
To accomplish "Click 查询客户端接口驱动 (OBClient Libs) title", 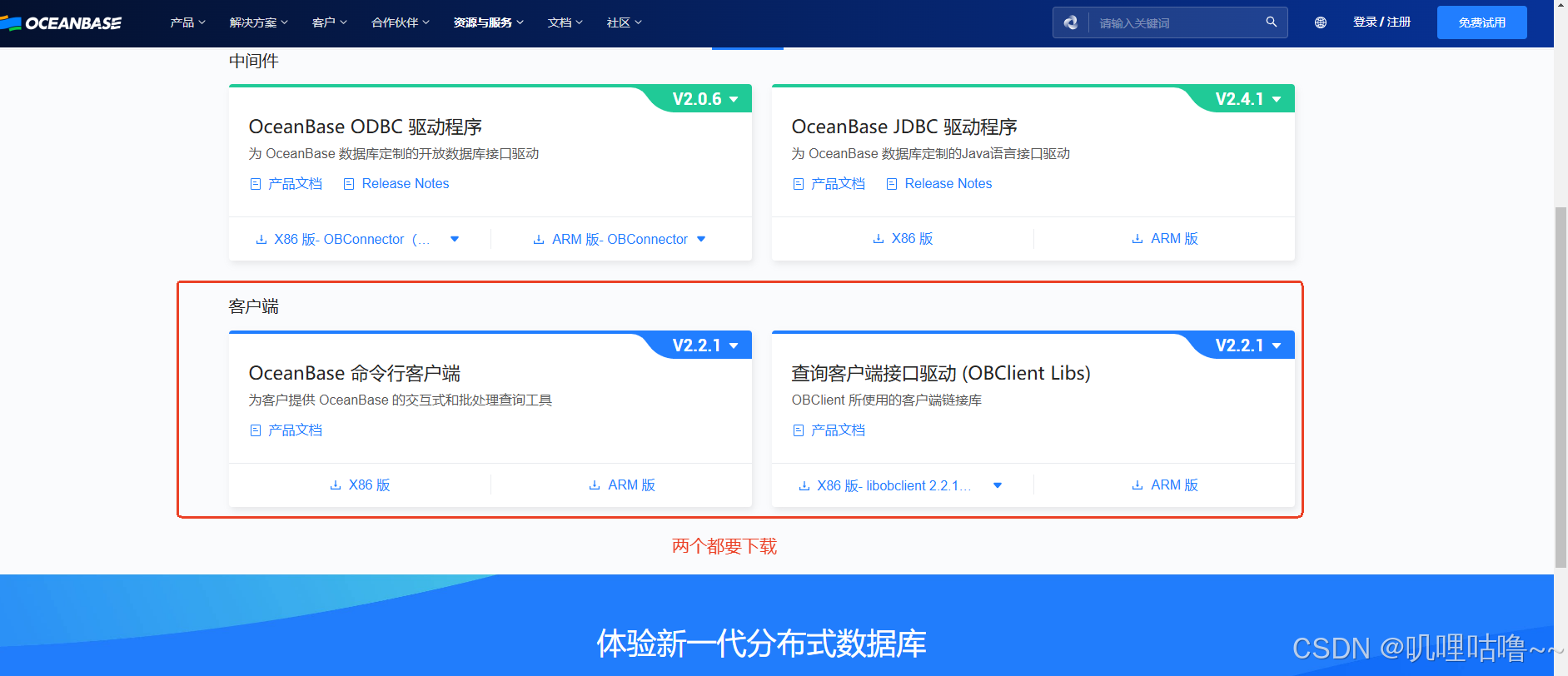I will click(941, 374).
